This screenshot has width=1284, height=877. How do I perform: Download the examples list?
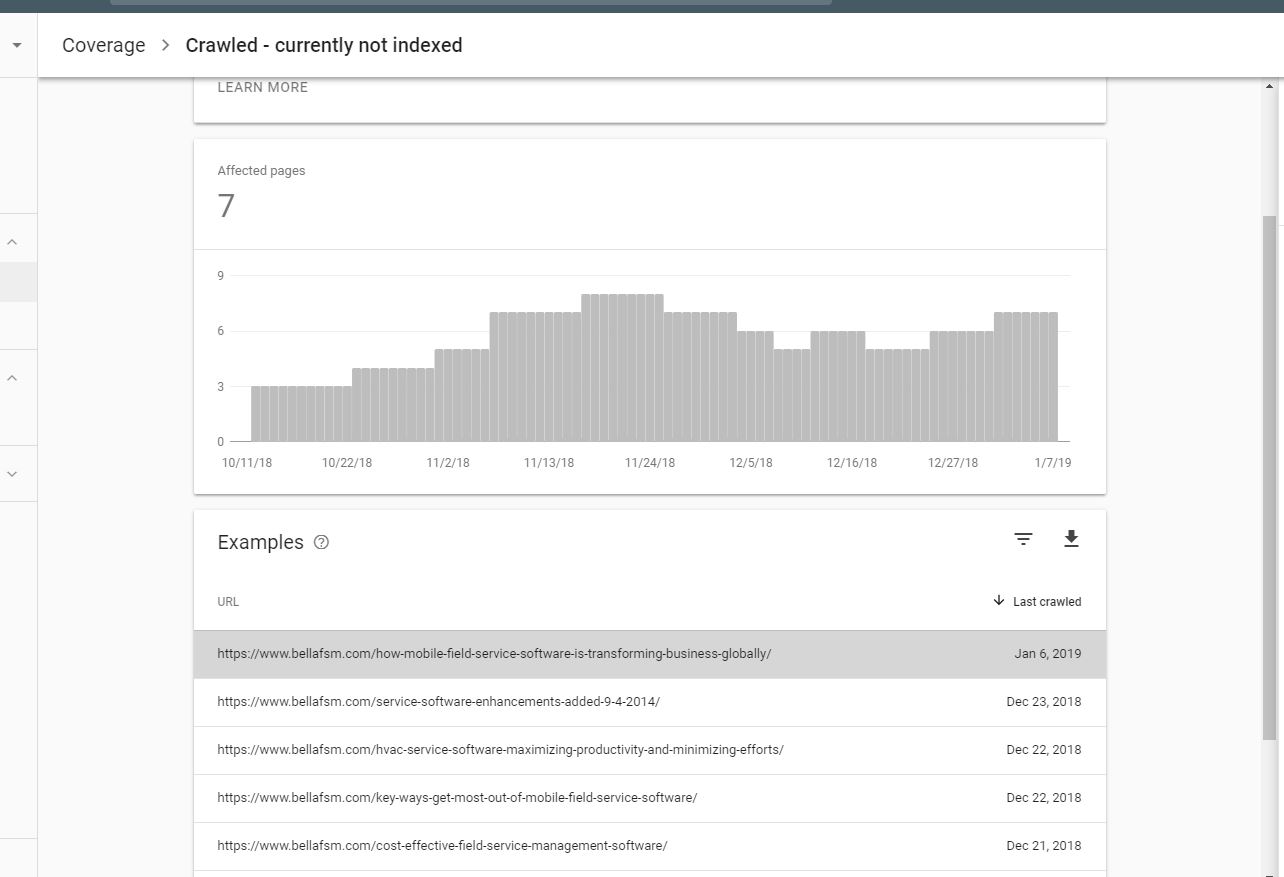1071,539
